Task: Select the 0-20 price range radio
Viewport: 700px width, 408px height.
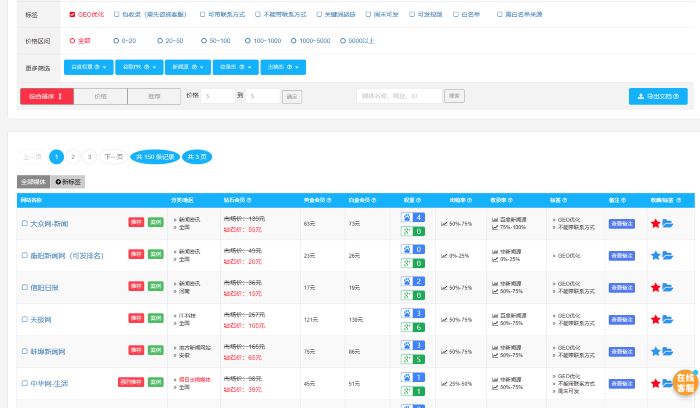Action: 116,41
